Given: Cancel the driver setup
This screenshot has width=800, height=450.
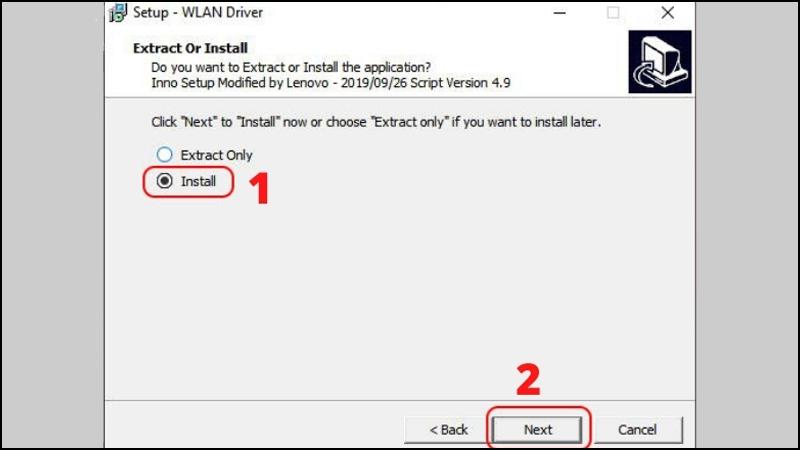Looking at the screenshot, I should coord(638,430).
